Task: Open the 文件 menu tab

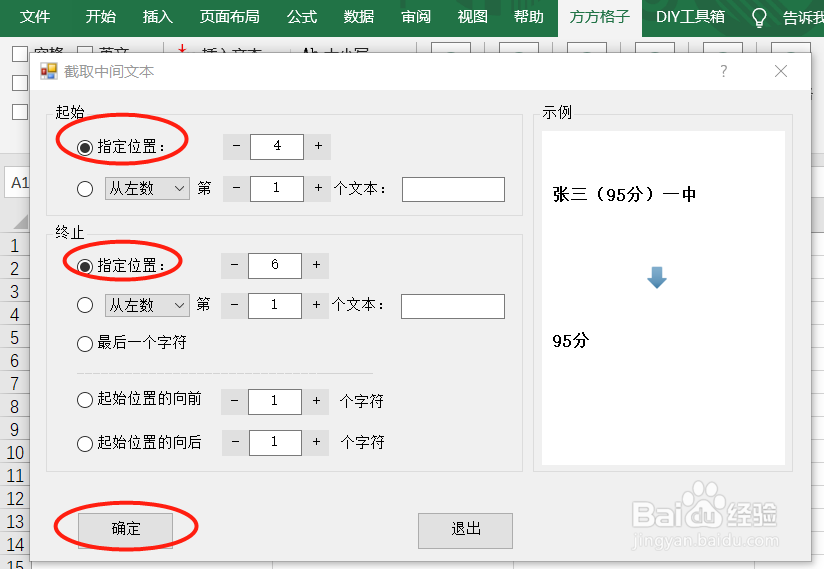Action: click(x=35, y=17)
